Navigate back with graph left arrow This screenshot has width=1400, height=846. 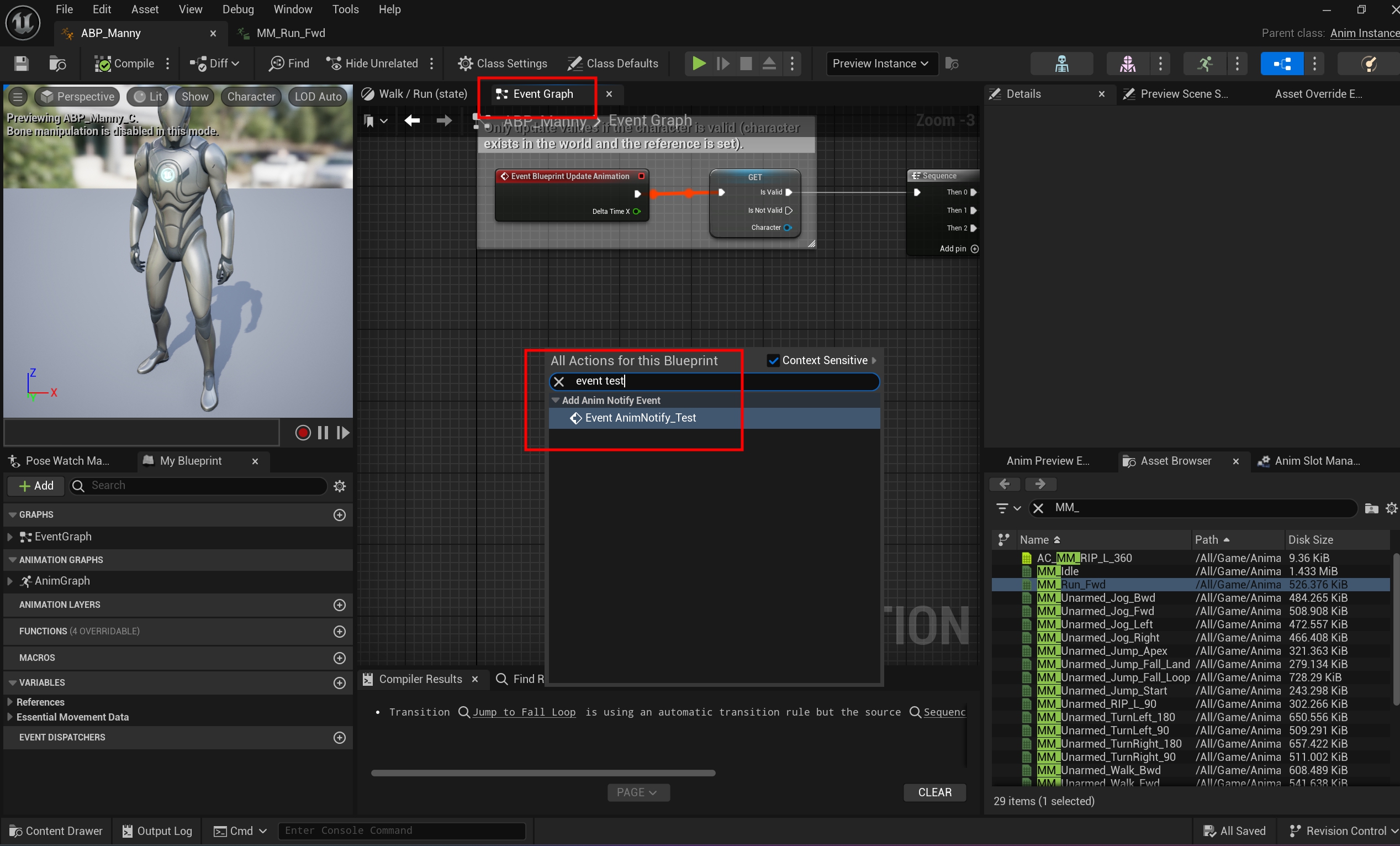(x=412, y=120)
